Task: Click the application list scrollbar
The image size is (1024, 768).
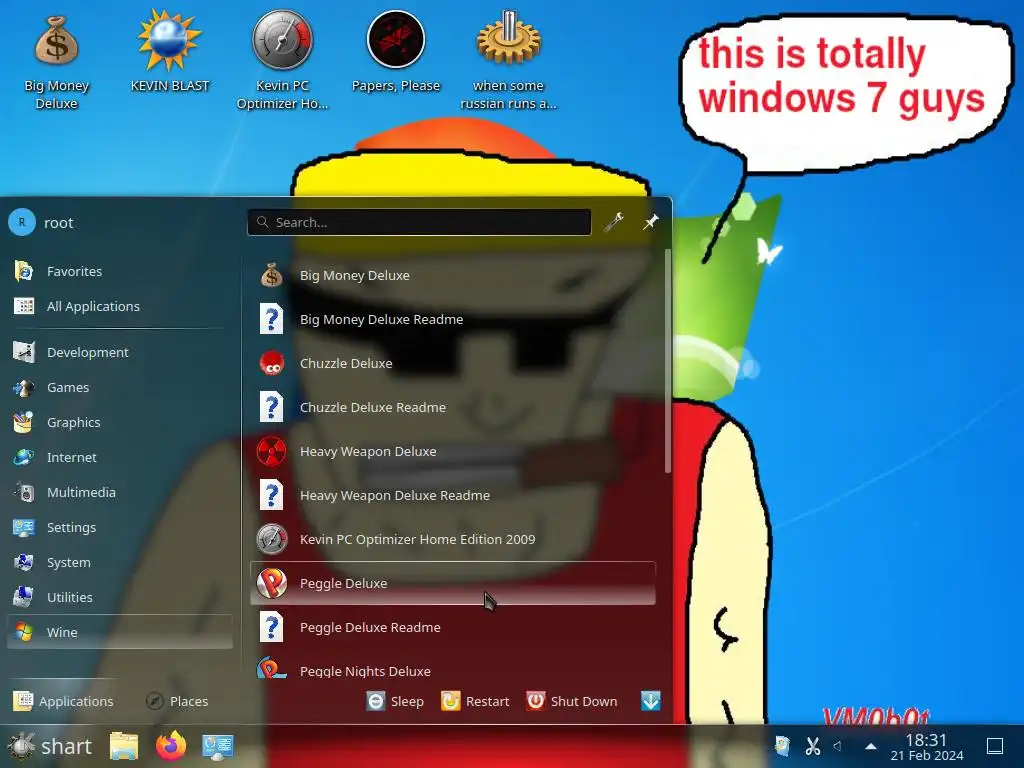Action: (667, 360)
